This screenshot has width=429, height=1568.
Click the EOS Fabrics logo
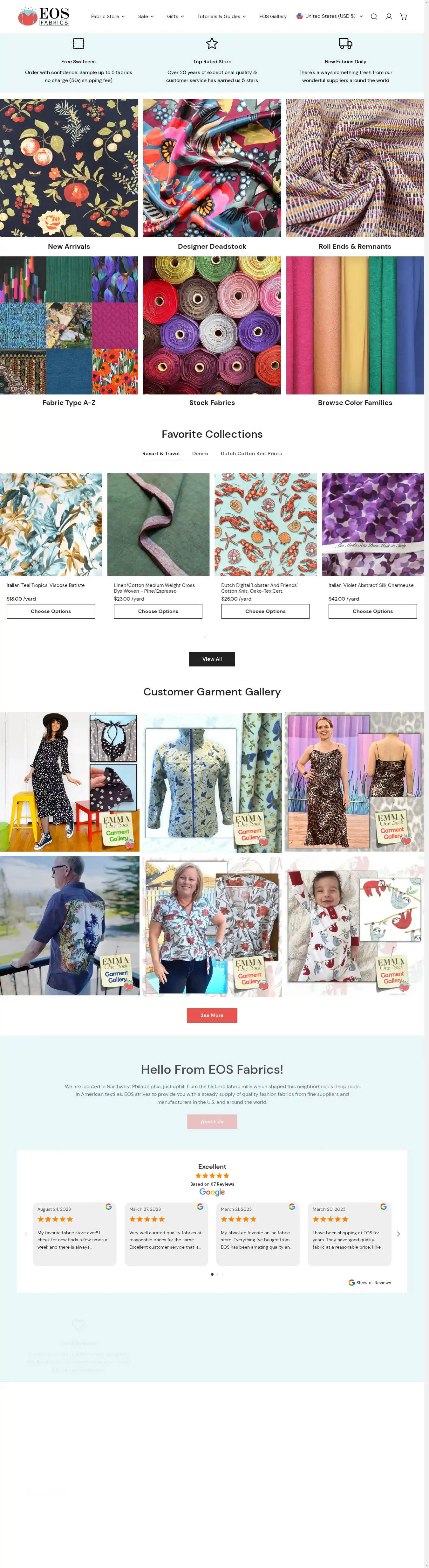coord(44,17)
